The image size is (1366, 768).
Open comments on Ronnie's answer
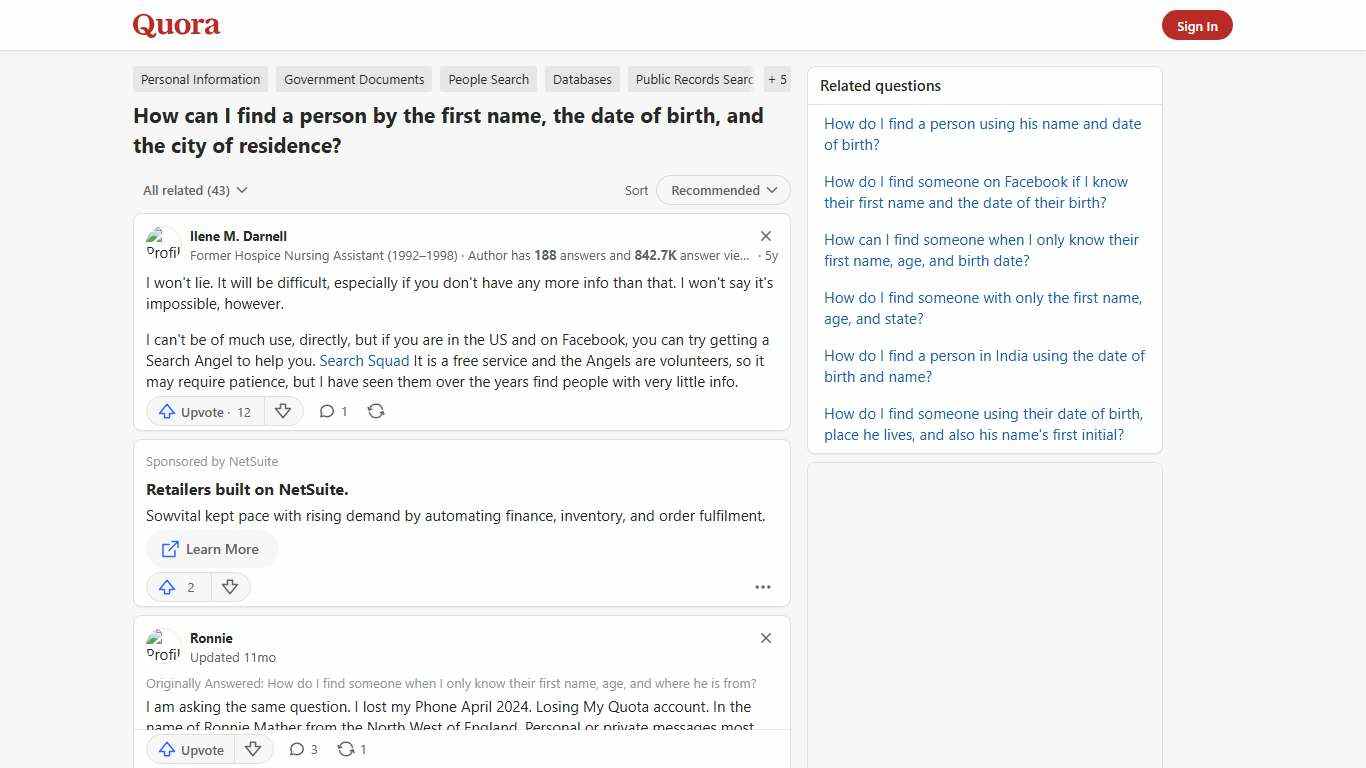coord(302,749)
